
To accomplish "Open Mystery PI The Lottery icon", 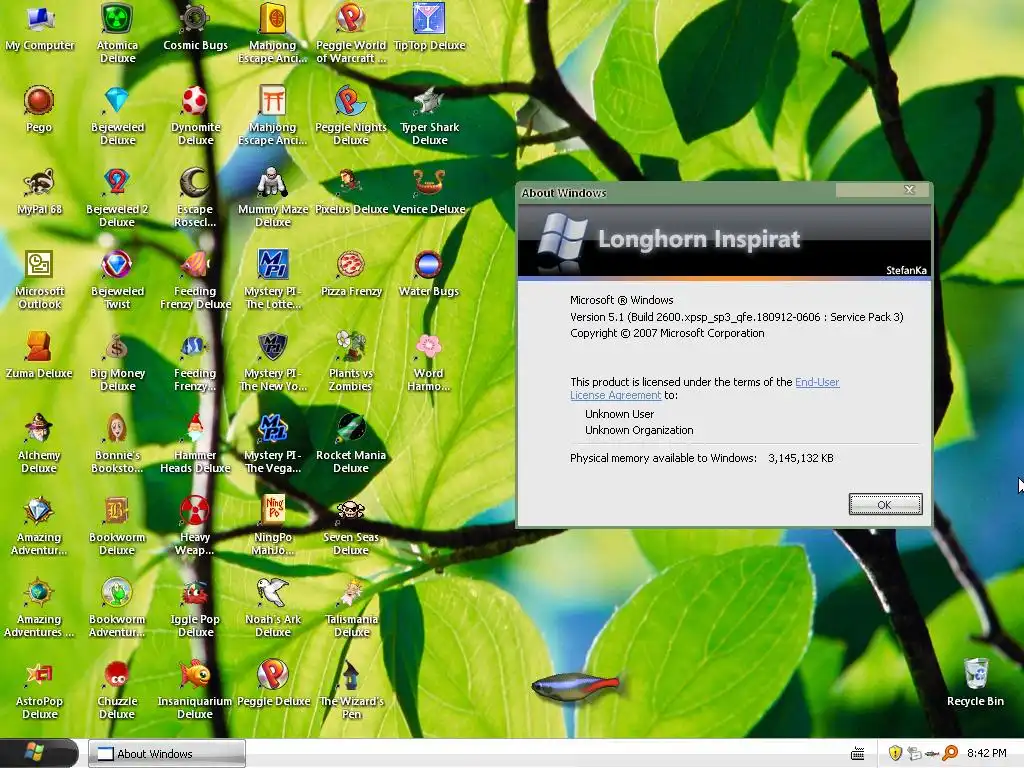I will pyautogui.click(x=272, y=279).
